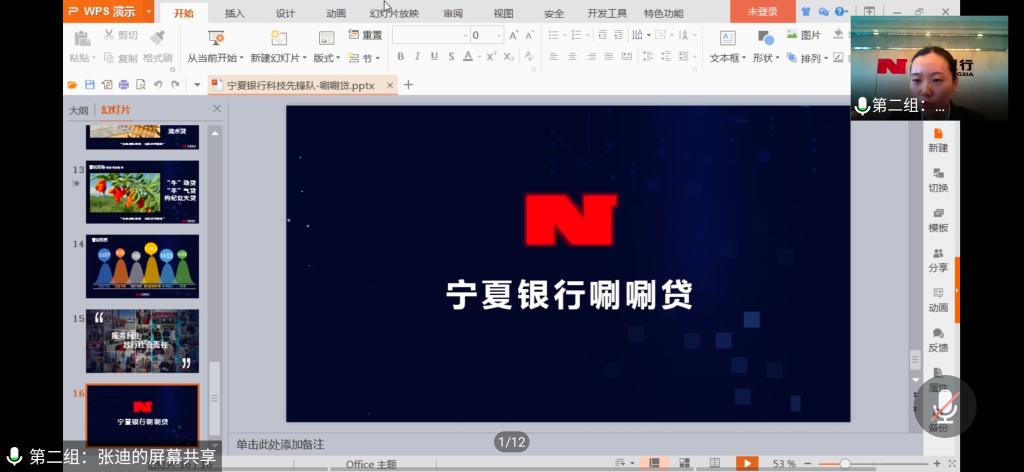Click the 切换 transition icon in sidebar
1024x472 pixels.
[x=938, y=179]
